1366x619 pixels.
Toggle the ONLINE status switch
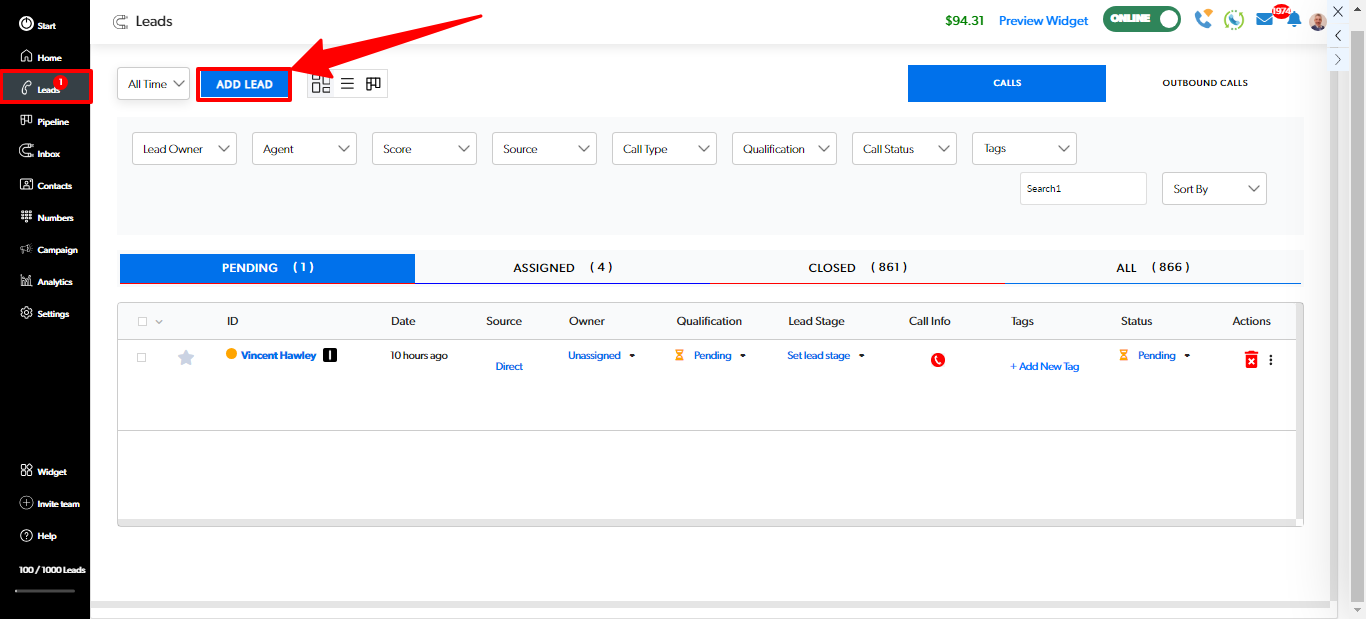[1141, 19]
